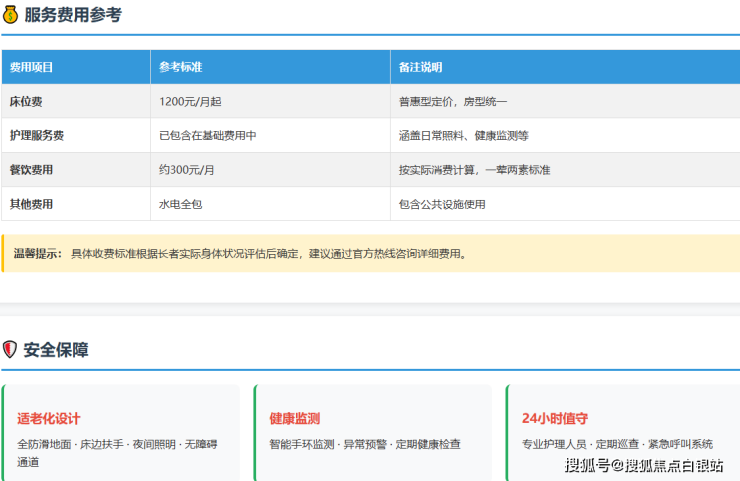Open the 健康监测 card
The width and height of the screenshot is (740, 481).
[x=372, y=432]
